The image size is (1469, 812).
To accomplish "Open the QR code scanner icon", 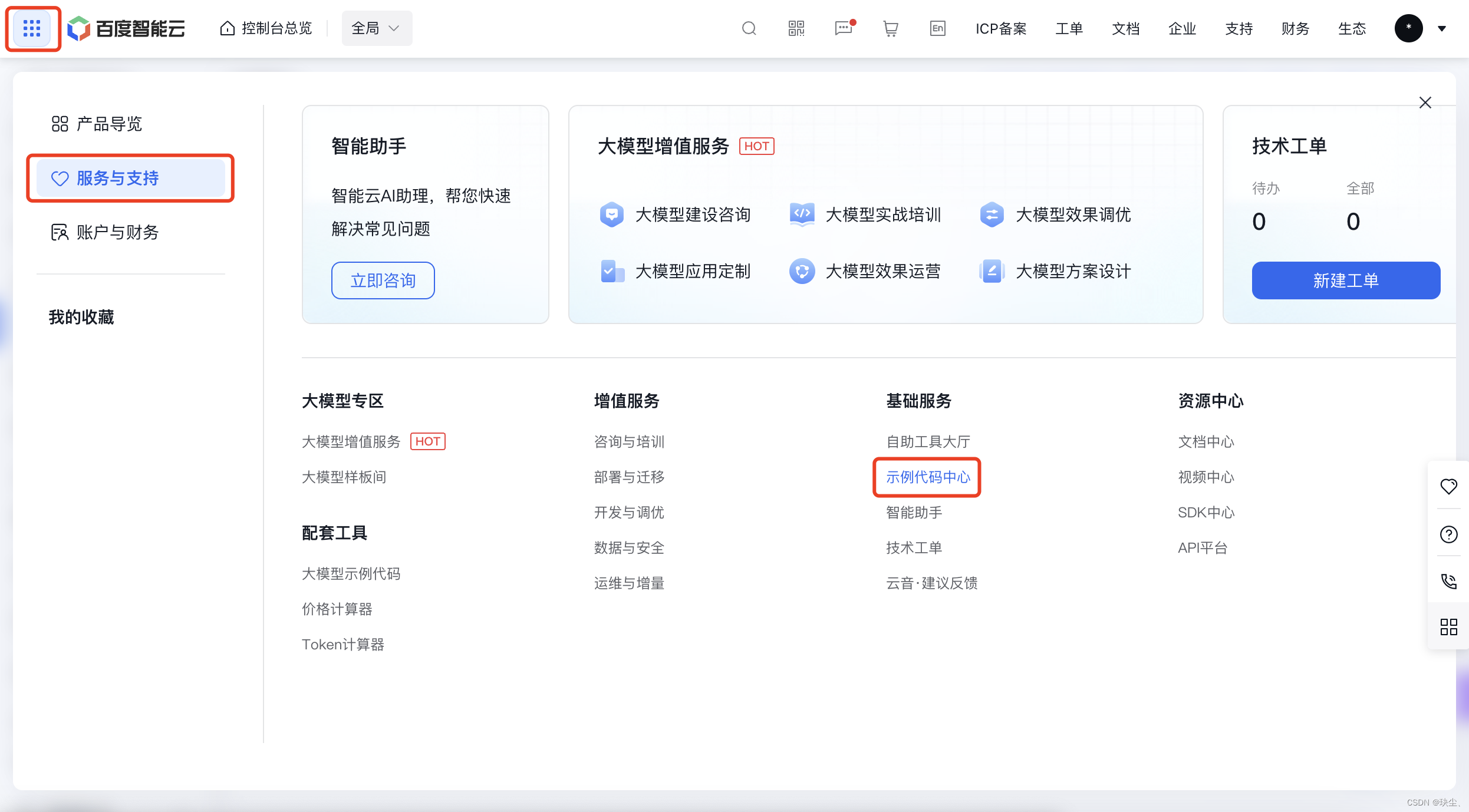I will pyautogui.click(x=796, y=28).
